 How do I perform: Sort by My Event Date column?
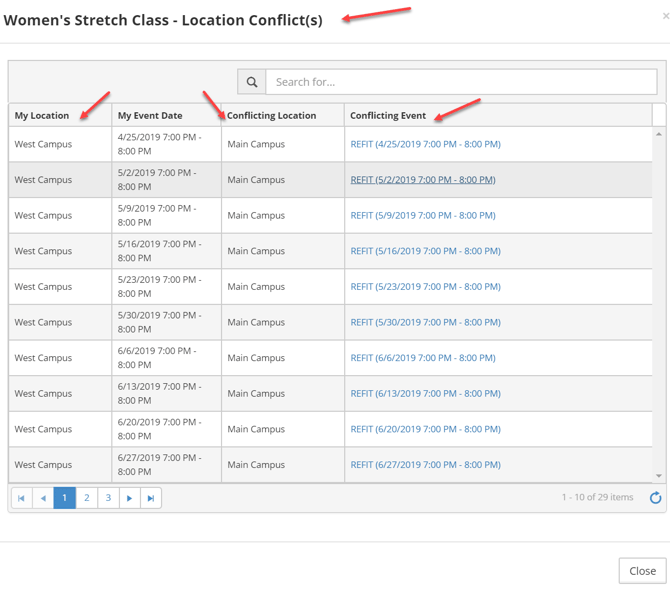[150, 116]
